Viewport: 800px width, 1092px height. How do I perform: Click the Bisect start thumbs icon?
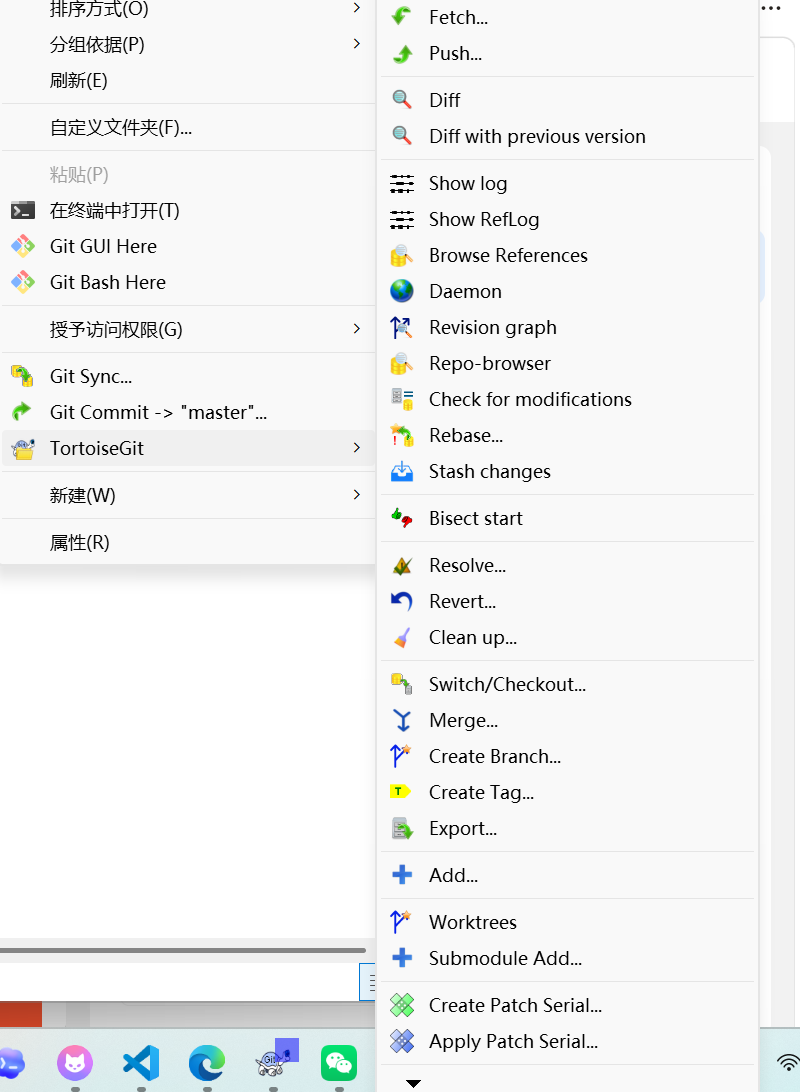pos(402,517)
